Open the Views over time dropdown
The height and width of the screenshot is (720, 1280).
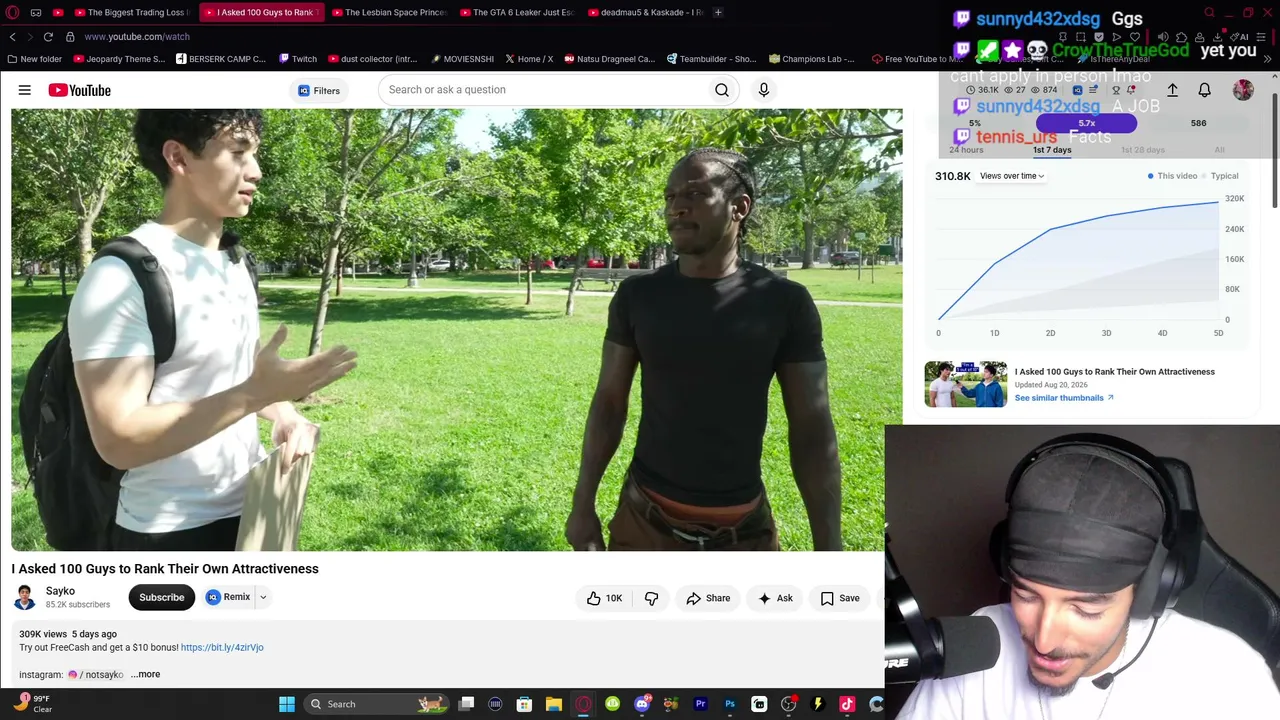click(x=1012, y=176)
